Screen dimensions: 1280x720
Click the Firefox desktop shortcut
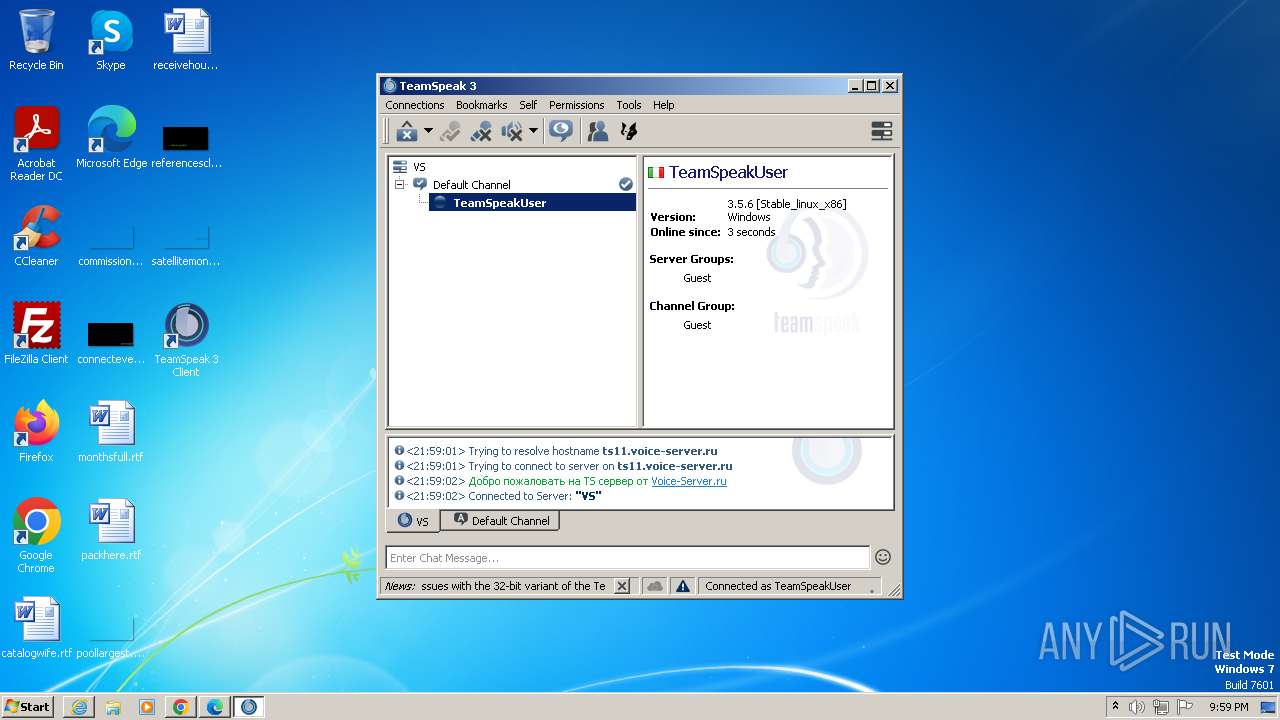coord(36,432)
